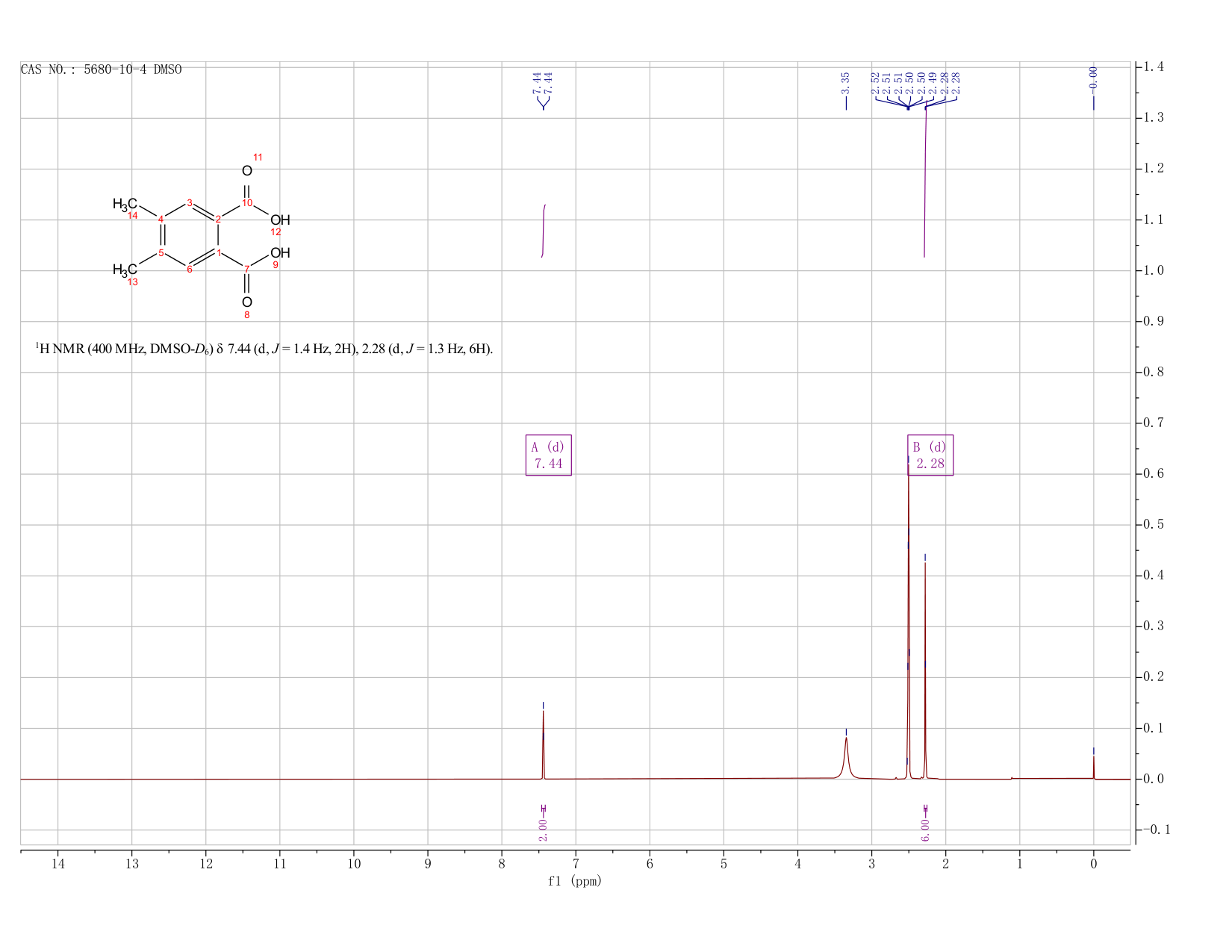
Task: Click carbon atom number 7 in the structure
Action: pos(247,269)
